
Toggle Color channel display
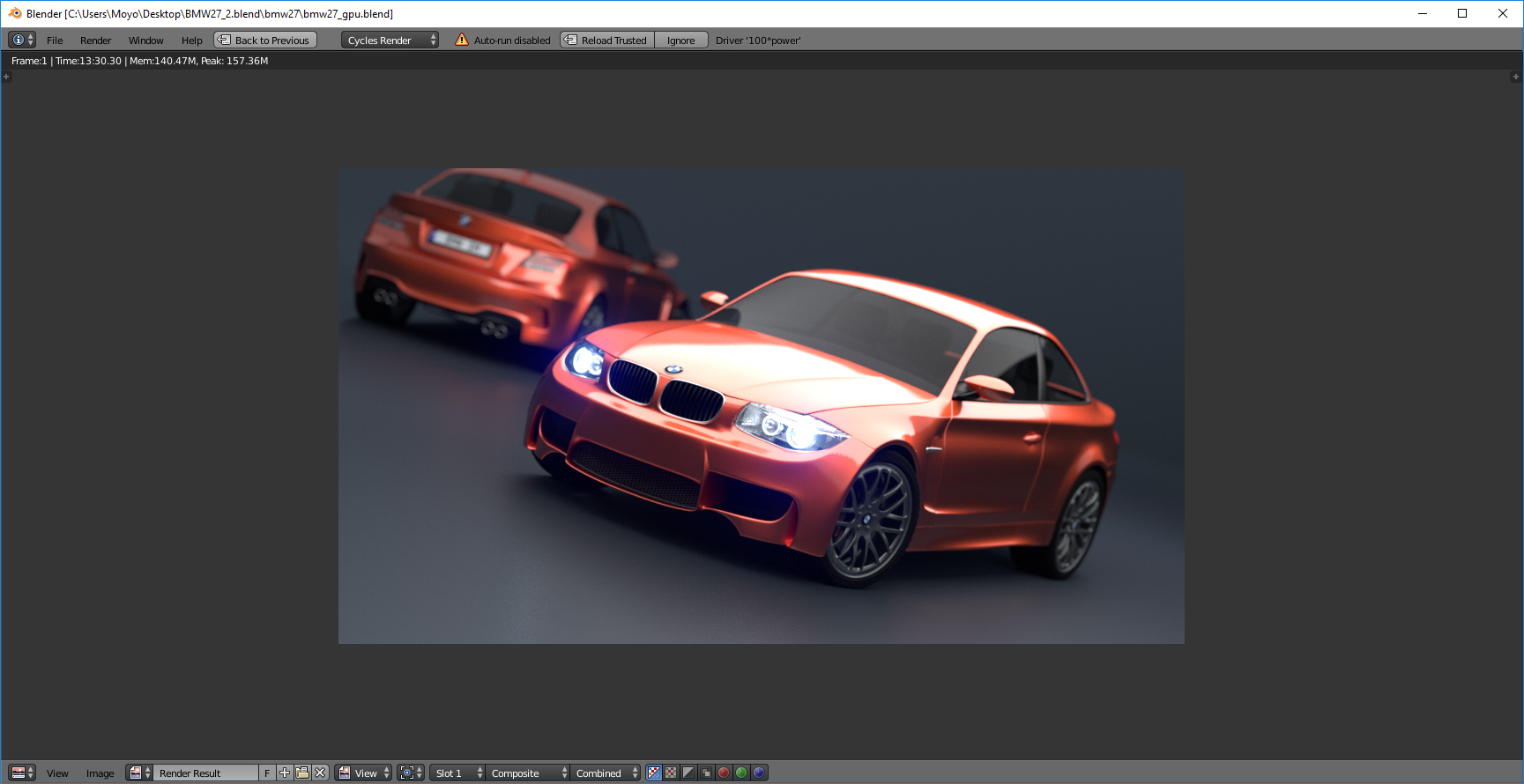(671, 773)
